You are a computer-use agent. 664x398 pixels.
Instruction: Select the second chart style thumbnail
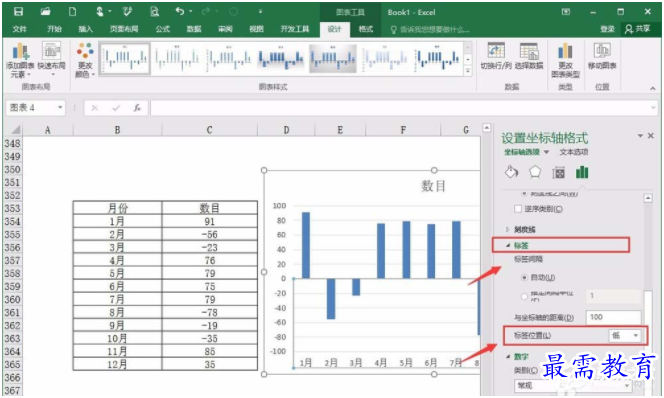(x=177, y=58)
